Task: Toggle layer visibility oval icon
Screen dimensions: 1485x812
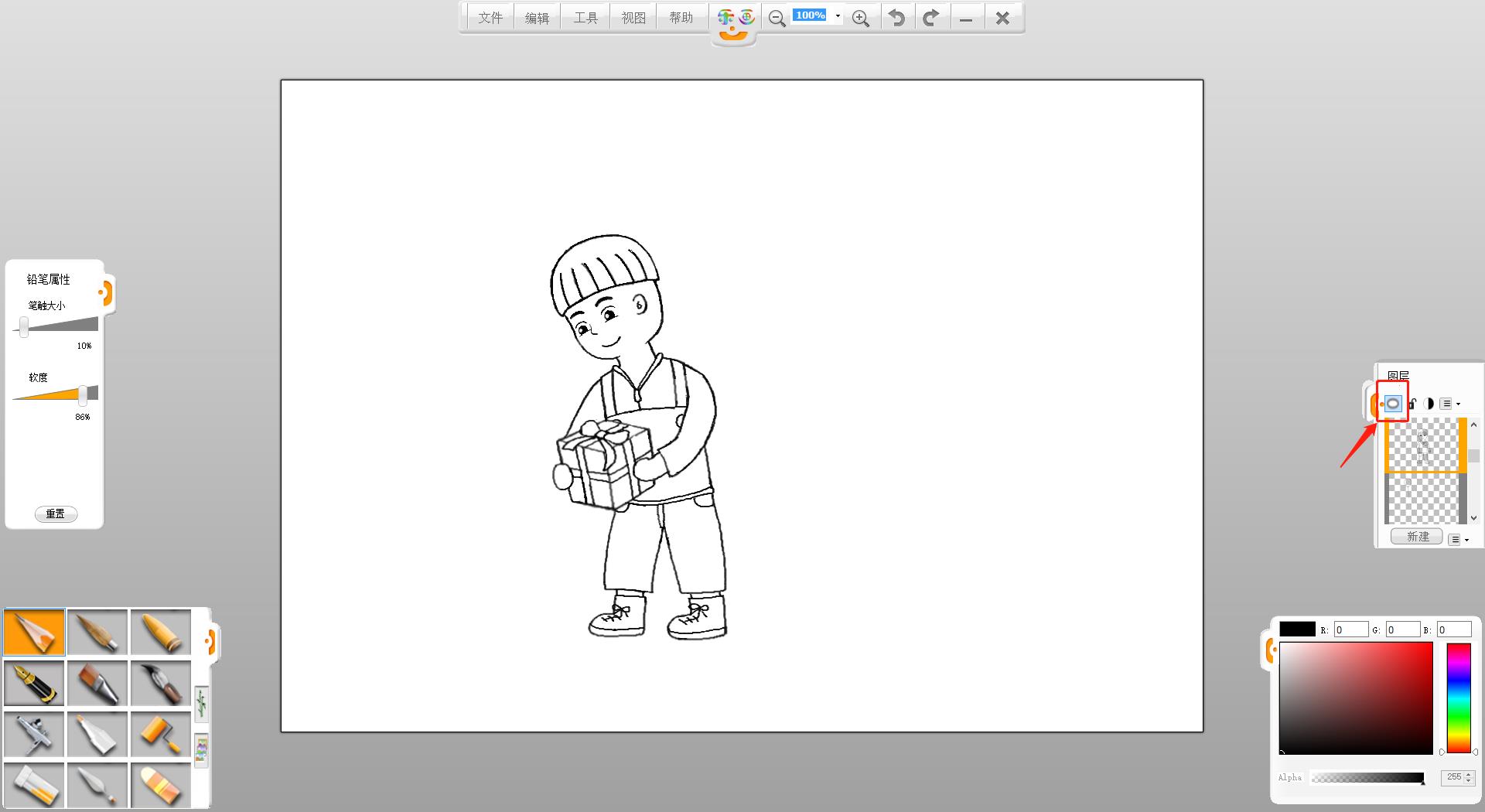Action: 1392,403
